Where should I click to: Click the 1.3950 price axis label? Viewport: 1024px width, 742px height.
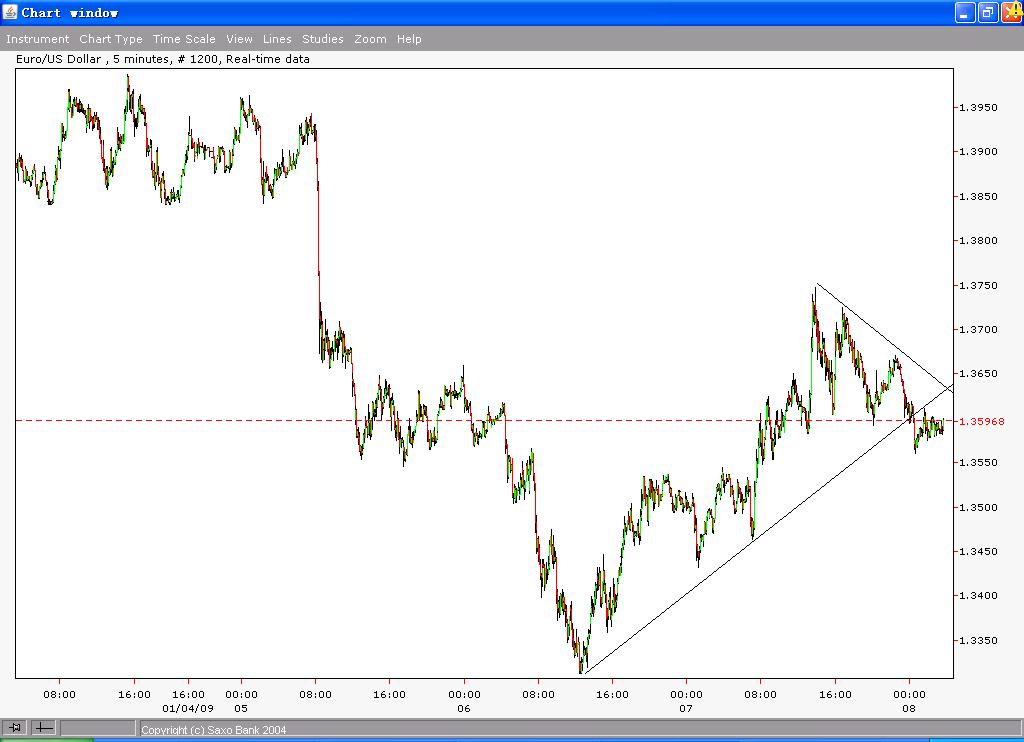[x=978, y=107]
